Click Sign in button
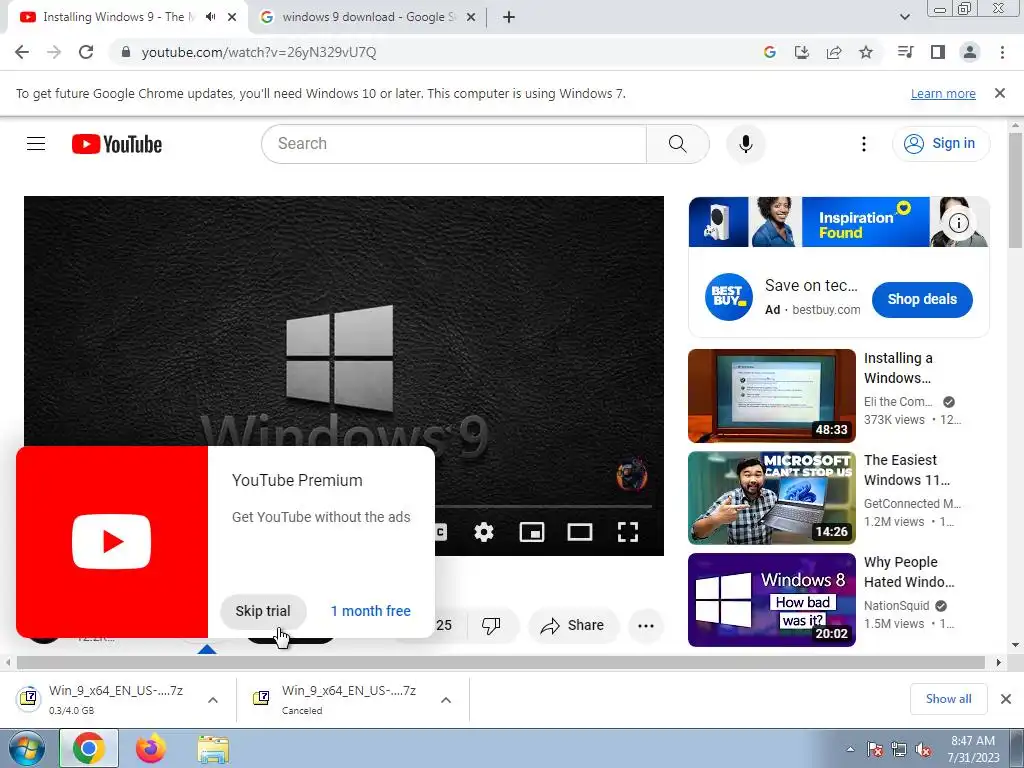This screenshot has width=1024, height=768. pyautogui.click(x=941, y=144)
